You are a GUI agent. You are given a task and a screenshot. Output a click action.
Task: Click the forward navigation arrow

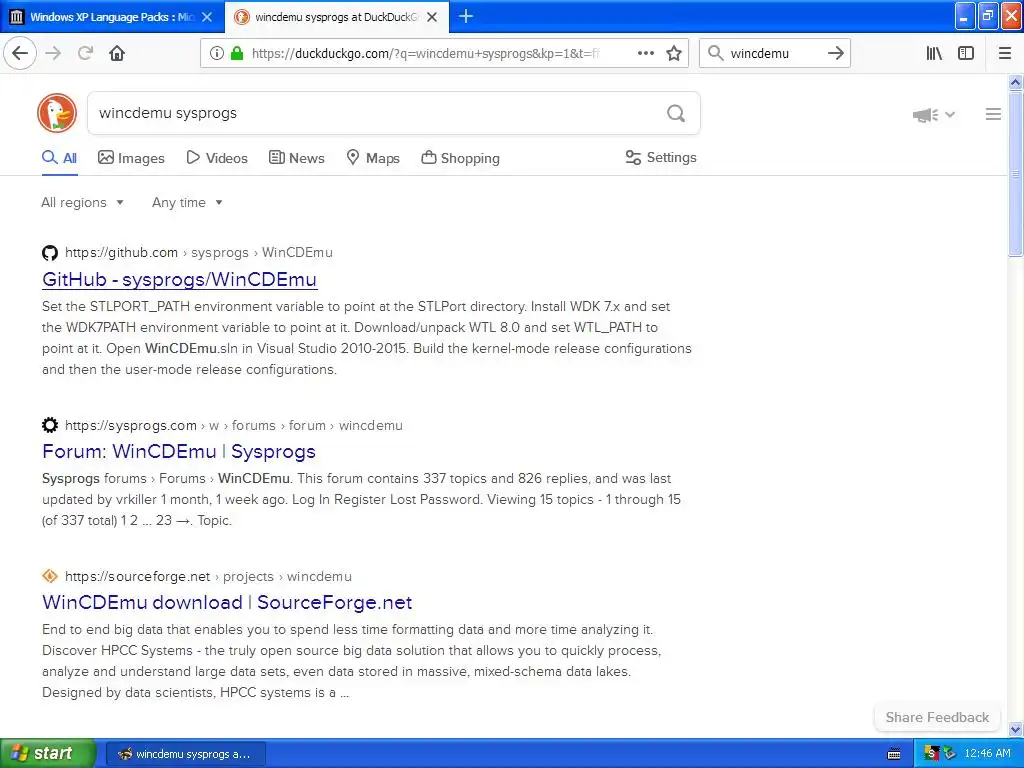pyautogui.click(x=53, y=53)
